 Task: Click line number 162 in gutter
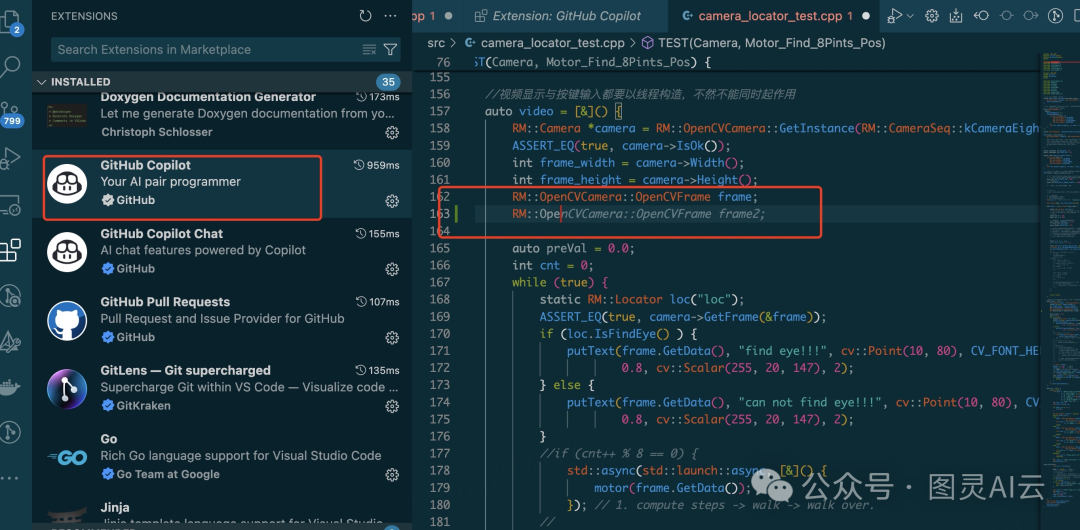pyautogui.click(x=438, y=197)
